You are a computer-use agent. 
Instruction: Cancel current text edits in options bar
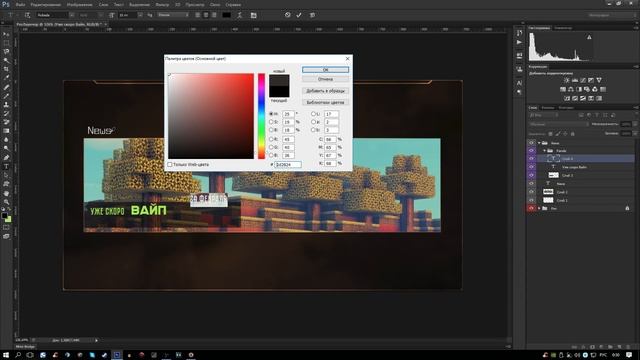(x=287, y=15)
